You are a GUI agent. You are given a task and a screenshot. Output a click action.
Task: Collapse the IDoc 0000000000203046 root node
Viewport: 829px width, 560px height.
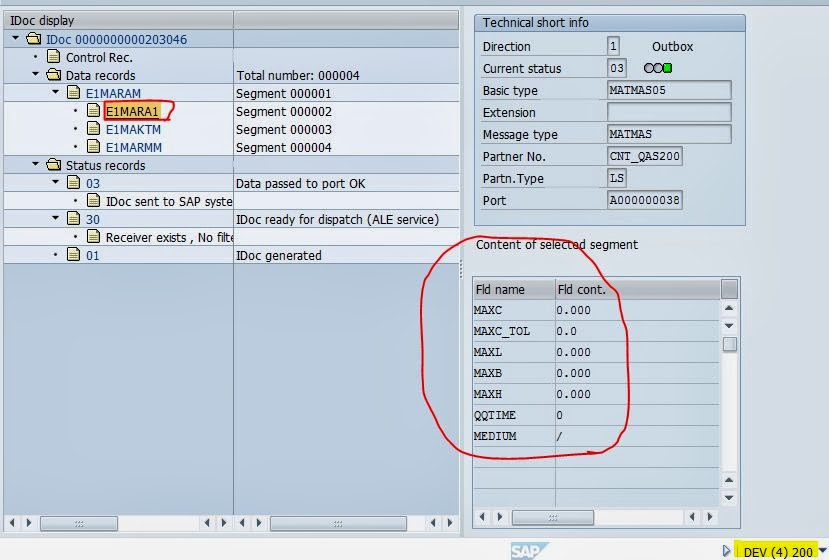(x=15, y=38)
